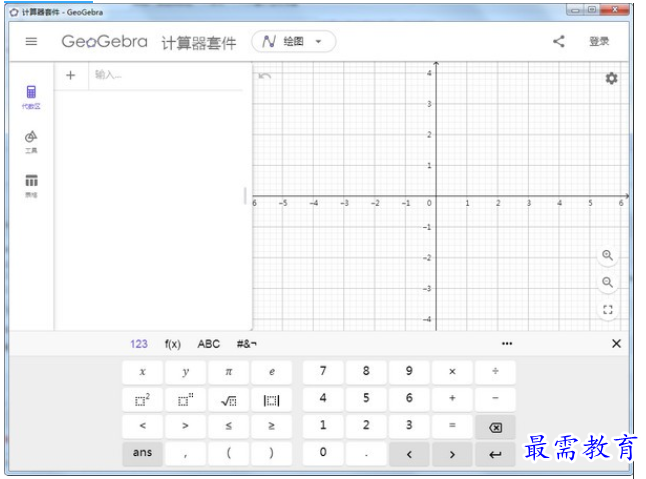Viewport: 646px width, 479px height.
Task: Tap the plus key on keyboard
Action: (x=452, y=399)
